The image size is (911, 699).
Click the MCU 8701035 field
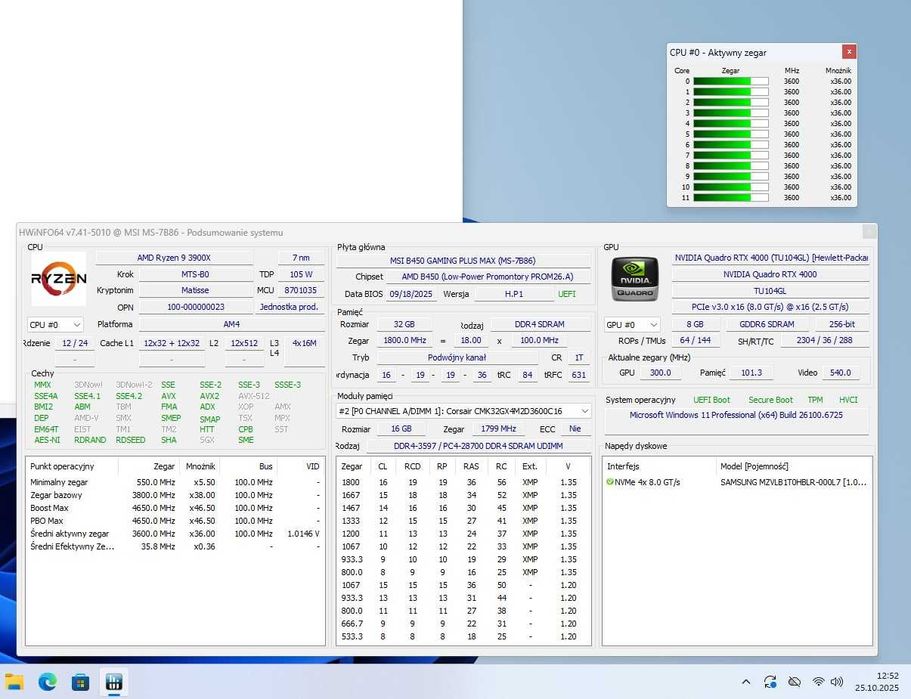300,290
